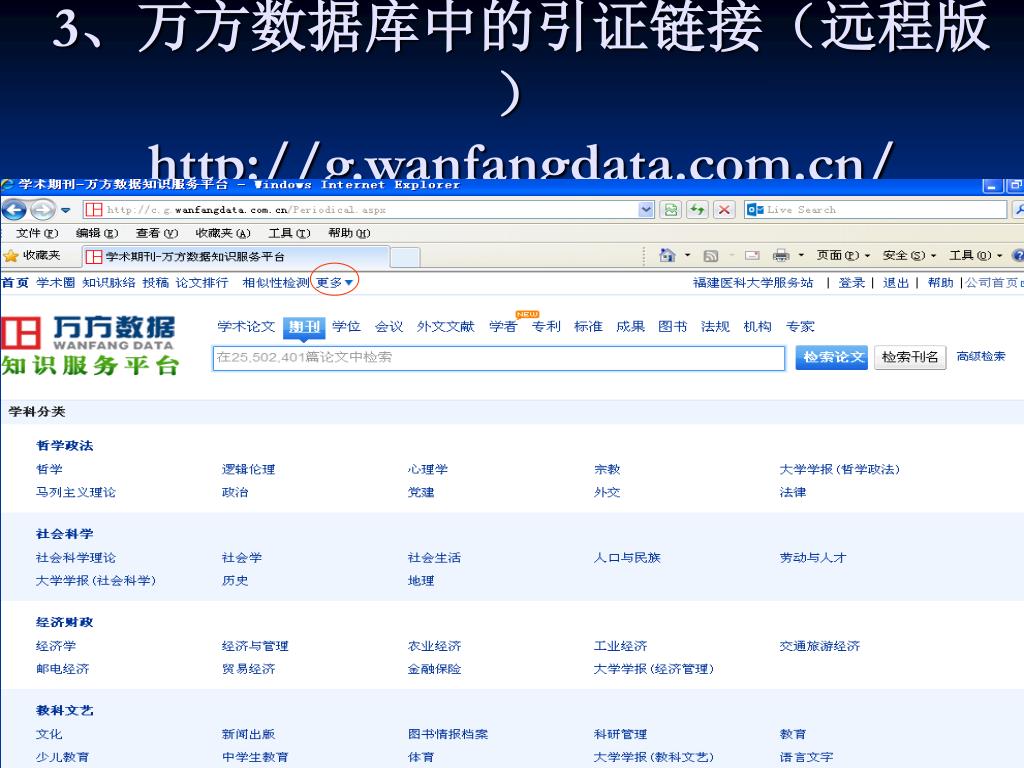Click the 相似性检测 link

(x=276, y=283)
